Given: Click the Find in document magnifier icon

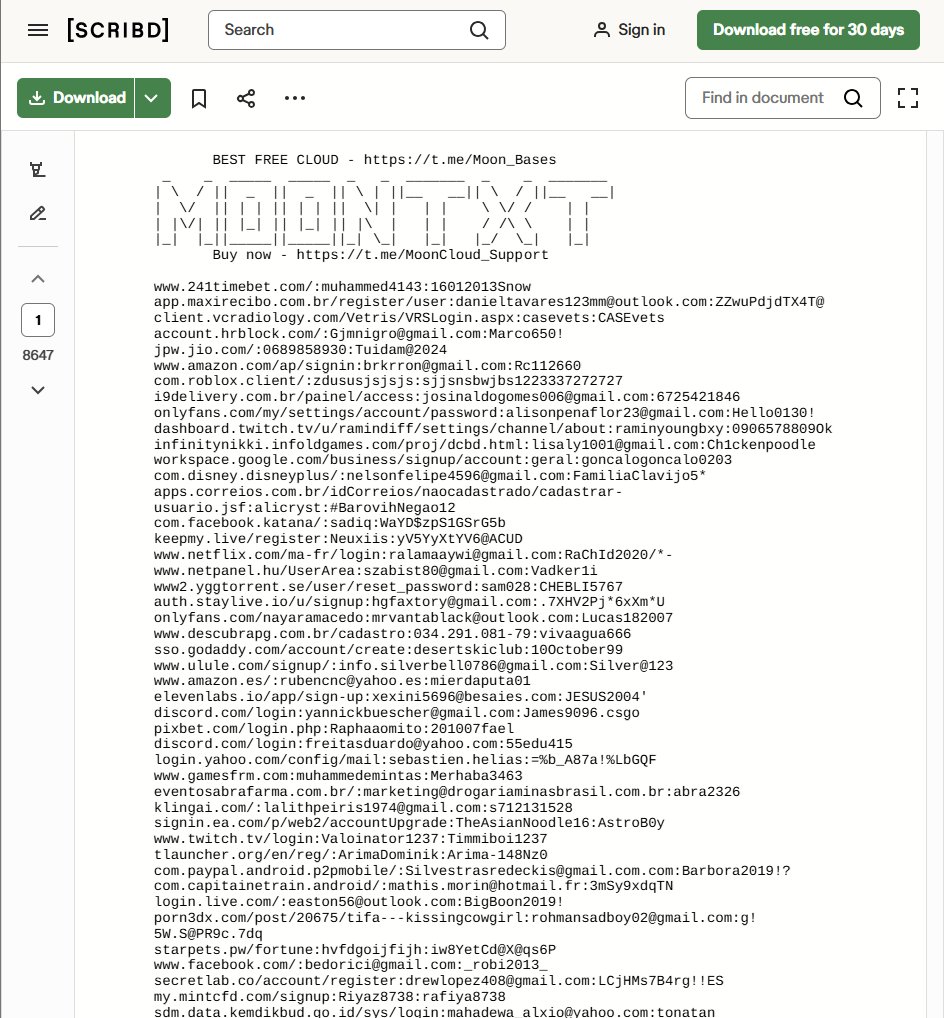Looking at the screenshot, I should (853, 98).
